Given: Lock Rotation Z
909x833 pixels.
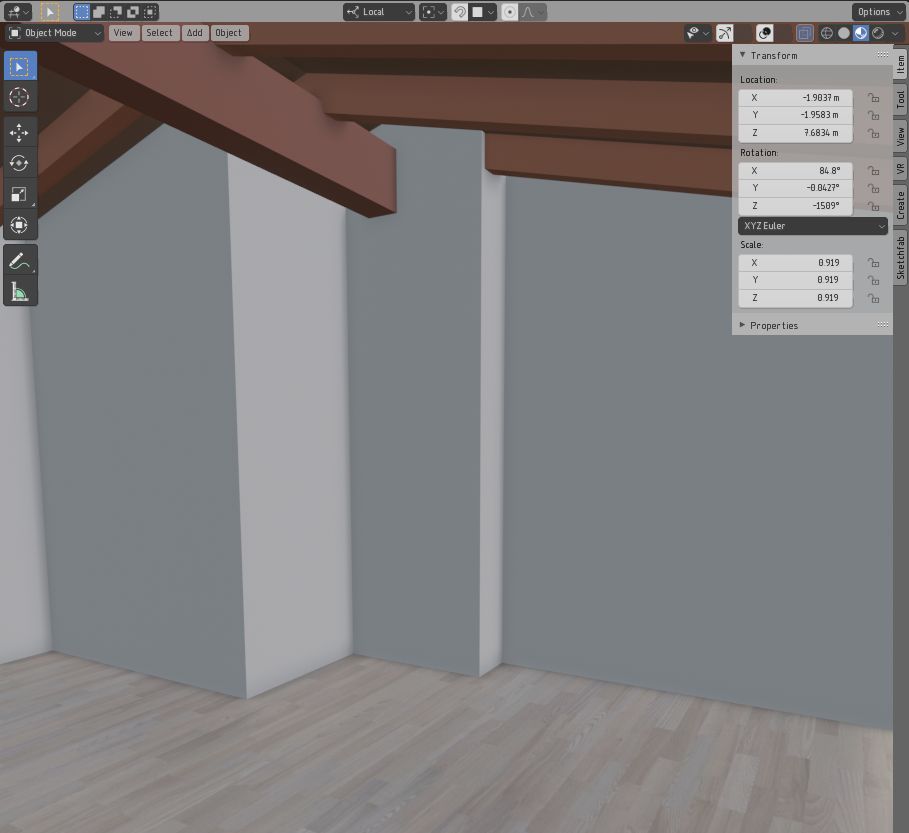Looking at the screenshot, I should click(874, 206).
